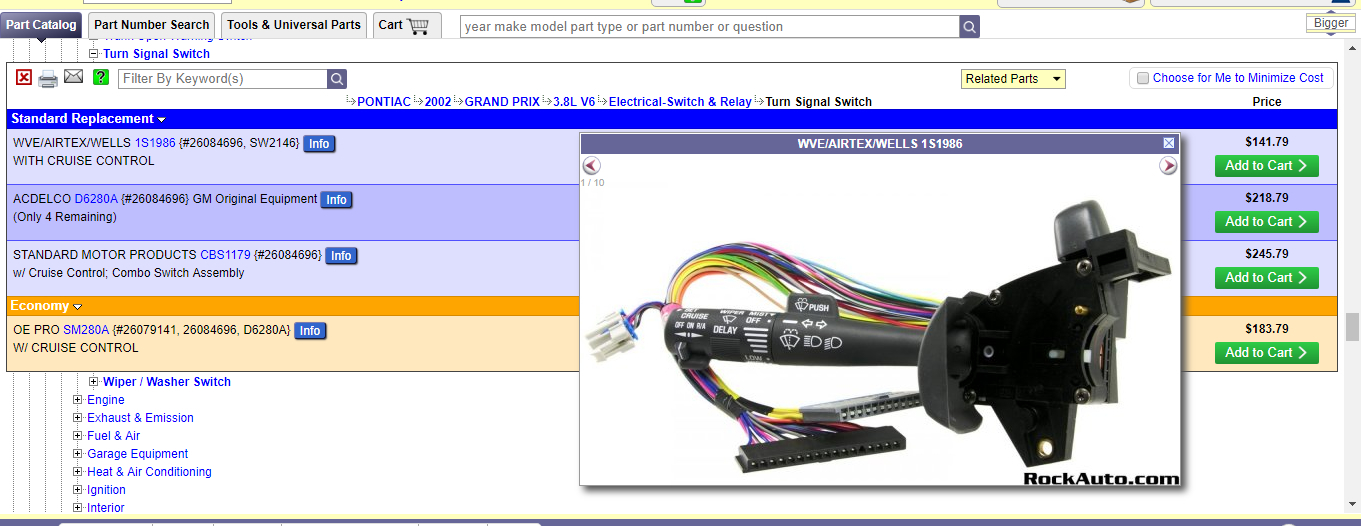Click Info for WVE/AIRTEX/WELLS 1S1986

click(319, 144)
